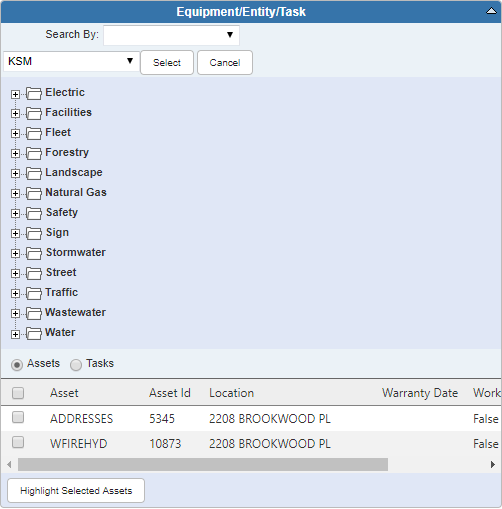This screenshot has height=509, width=502.
Task: Click the Electric folder icon
Action: [34, 93]
